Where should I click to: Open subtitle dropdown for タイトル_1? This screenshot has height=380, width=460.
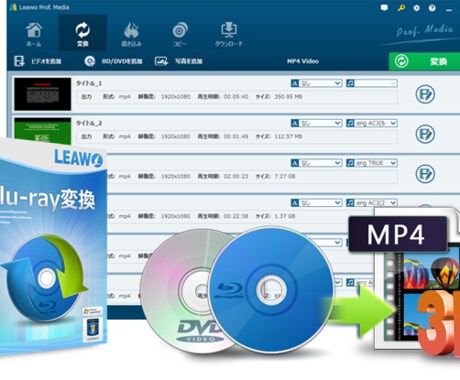(x=317, y=83)
